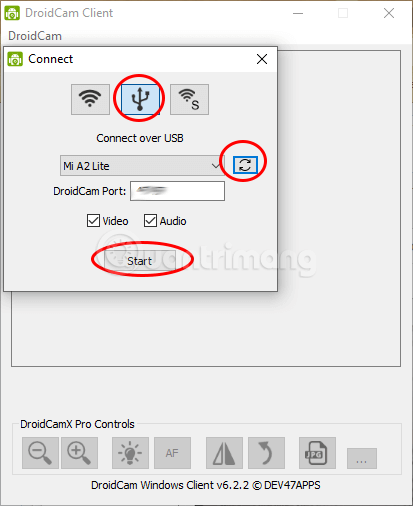Focus the DroidCam Port input field
Screen dimensions: 413x506
tap(177, 191)
